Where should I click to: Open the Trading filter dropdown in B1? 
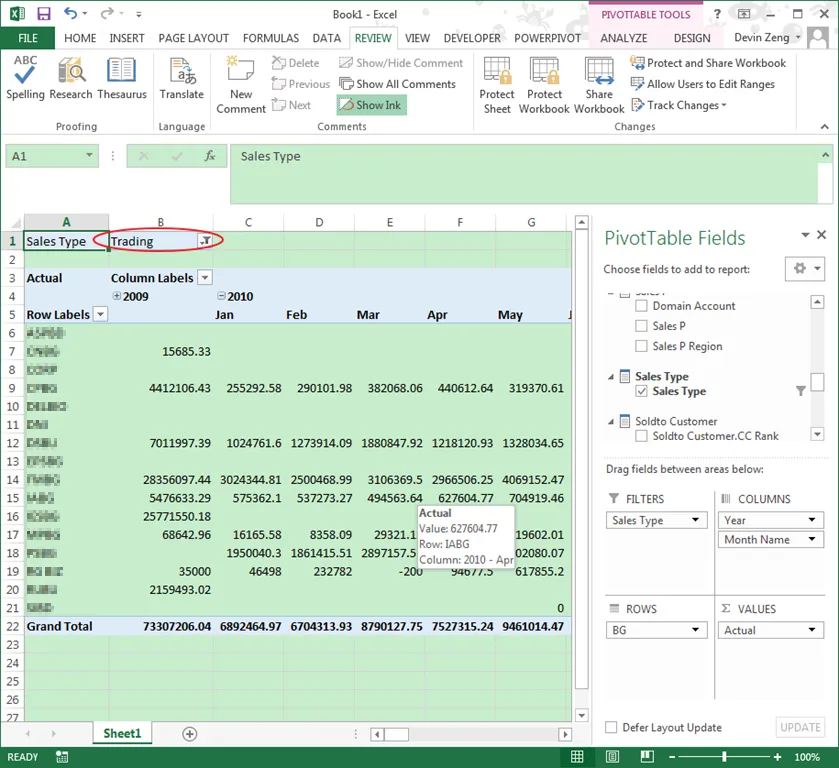(x=205, y=241)
